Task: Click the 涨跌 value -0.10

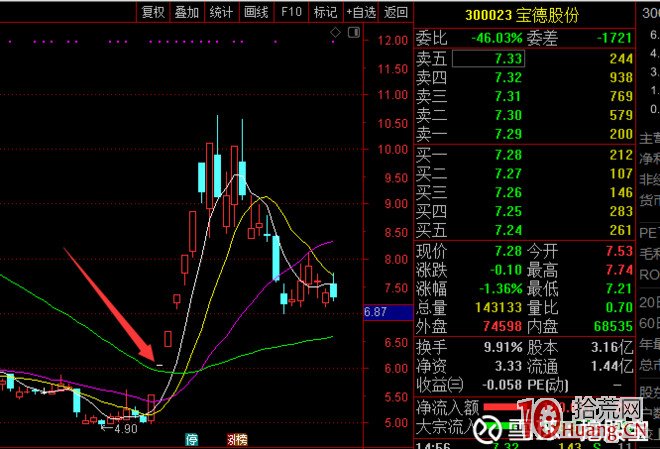Action: pos(506,270)
